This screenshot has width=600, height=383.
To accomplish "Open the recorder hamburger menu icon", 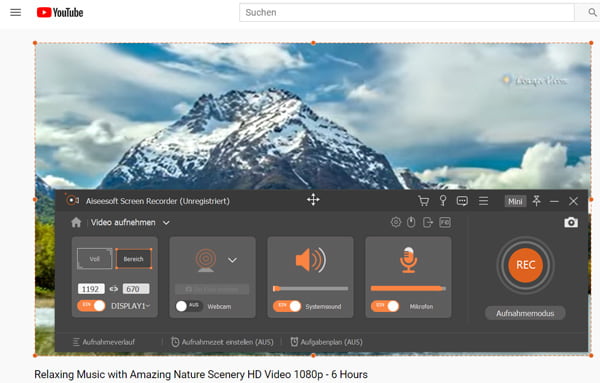I will pos(483,201).
